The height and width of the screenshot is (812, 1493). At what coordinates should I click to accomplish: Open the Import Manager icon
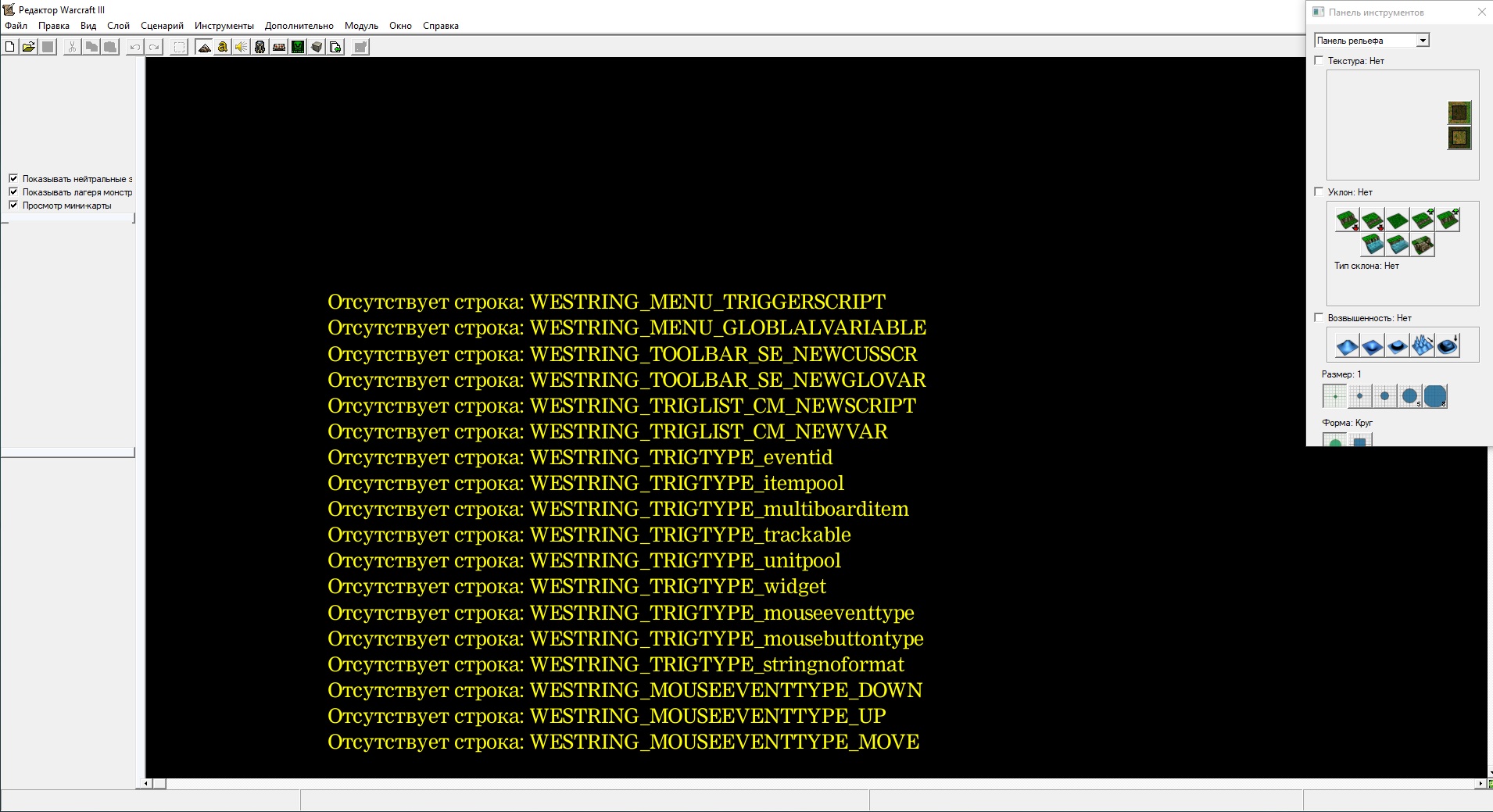click(x=335, y=47)
